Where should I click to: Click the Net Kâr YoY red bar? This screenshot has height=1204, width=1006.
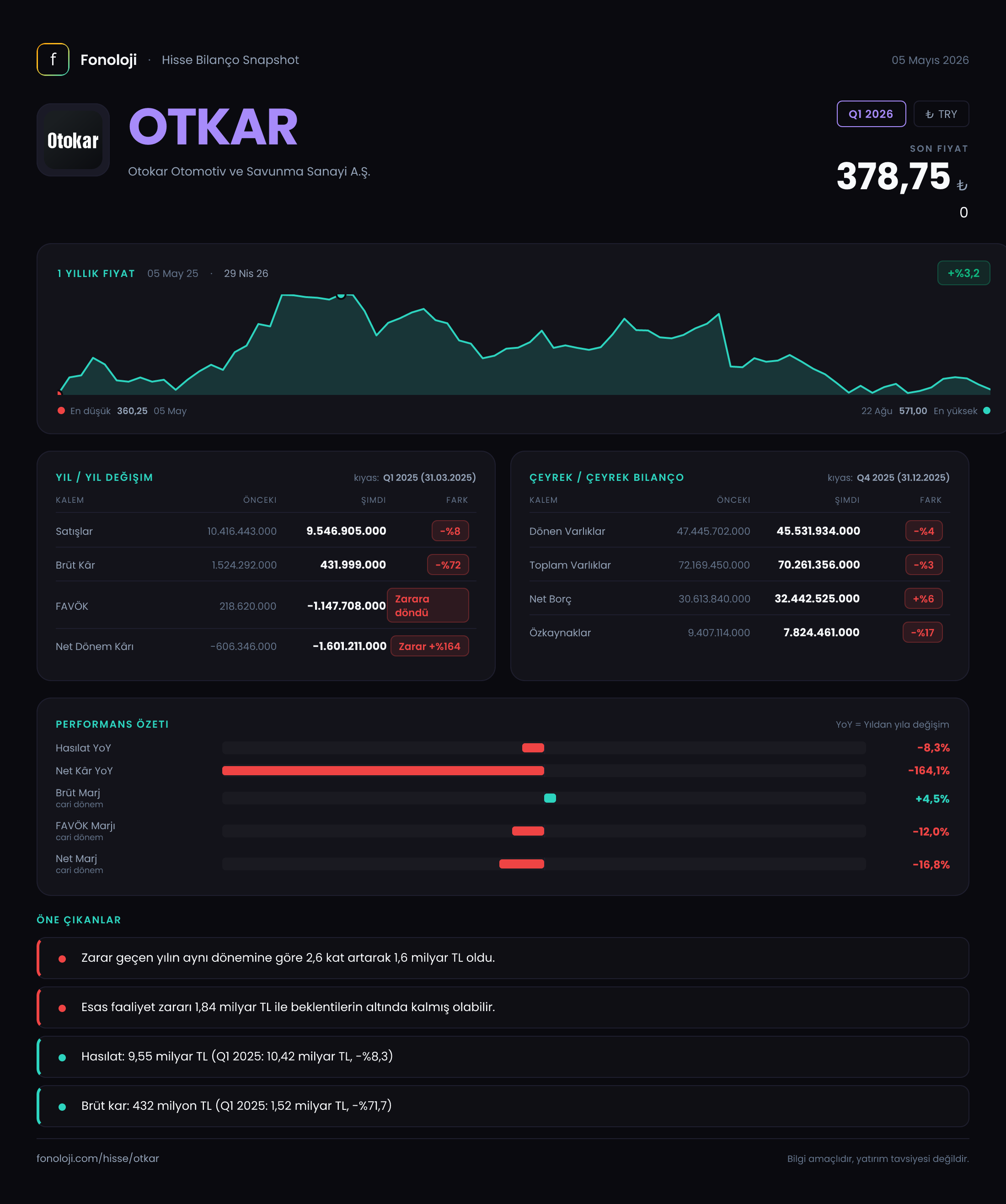click(x=383, y=771)
